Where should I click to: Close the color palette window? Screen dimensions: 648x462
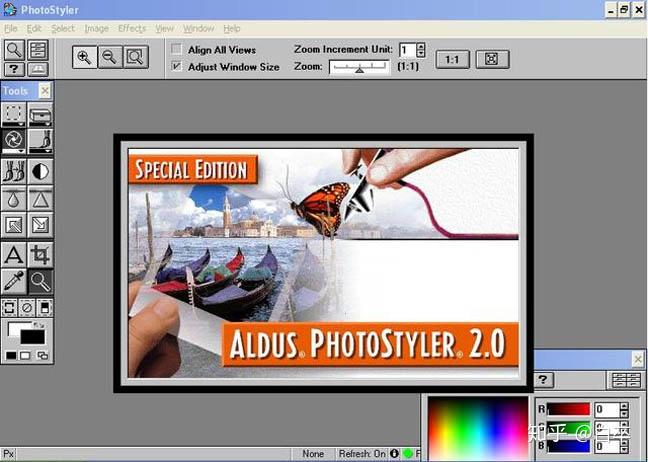click(x=638, y=359)
